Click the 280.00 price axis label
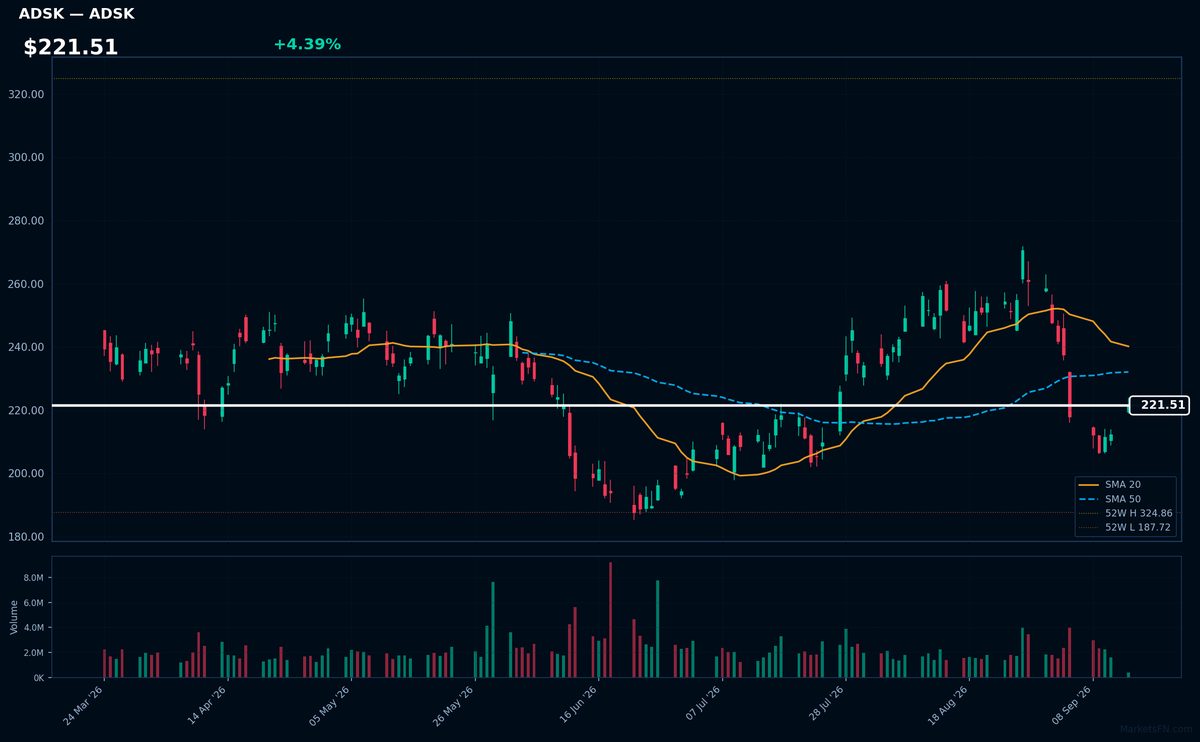1200x742 pixels. click(x=26, y=221)
